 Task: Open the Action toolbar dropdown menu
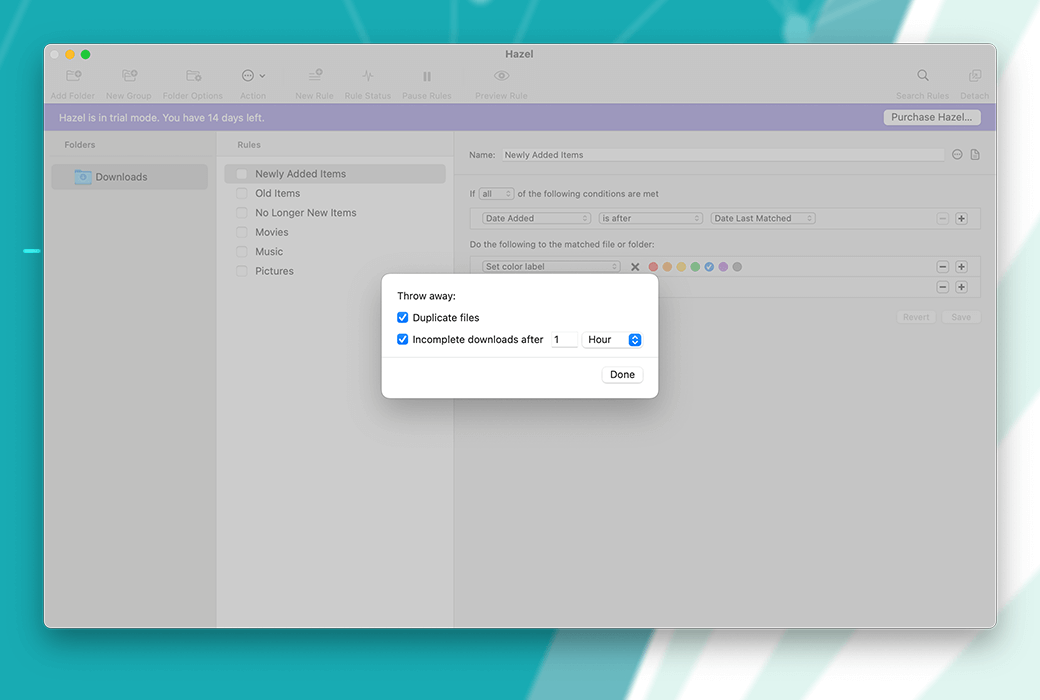pyautogui.click(x=252, y=76)
